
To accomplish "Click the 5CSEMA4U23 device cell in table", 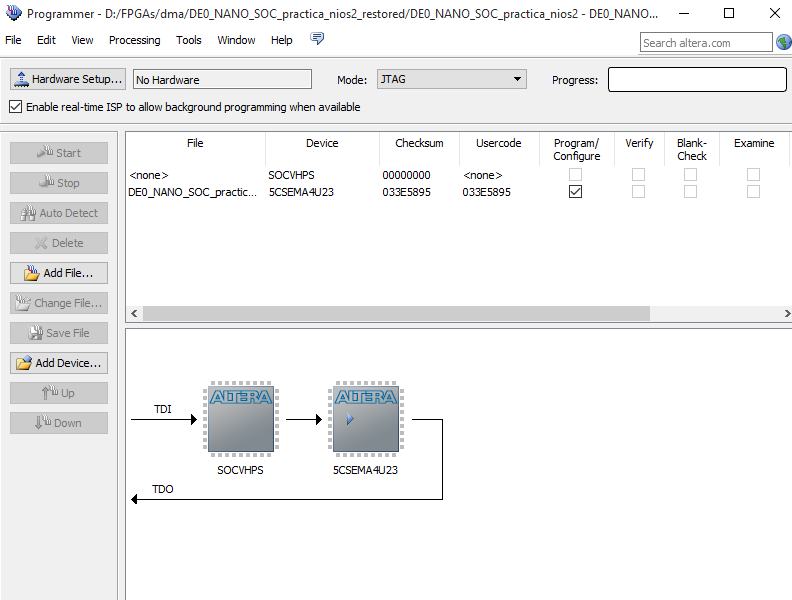I will click(301, 192).
